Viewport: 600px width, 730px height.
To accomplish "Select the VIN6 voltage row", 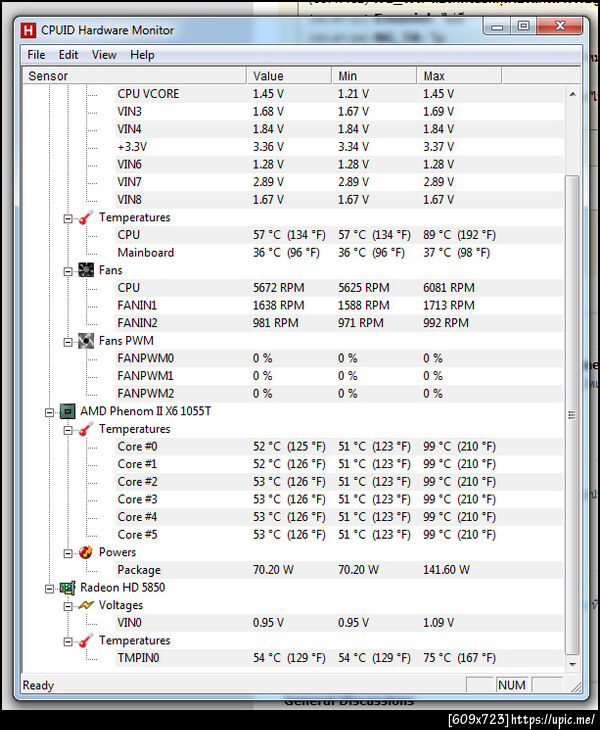I will point(339,165).
